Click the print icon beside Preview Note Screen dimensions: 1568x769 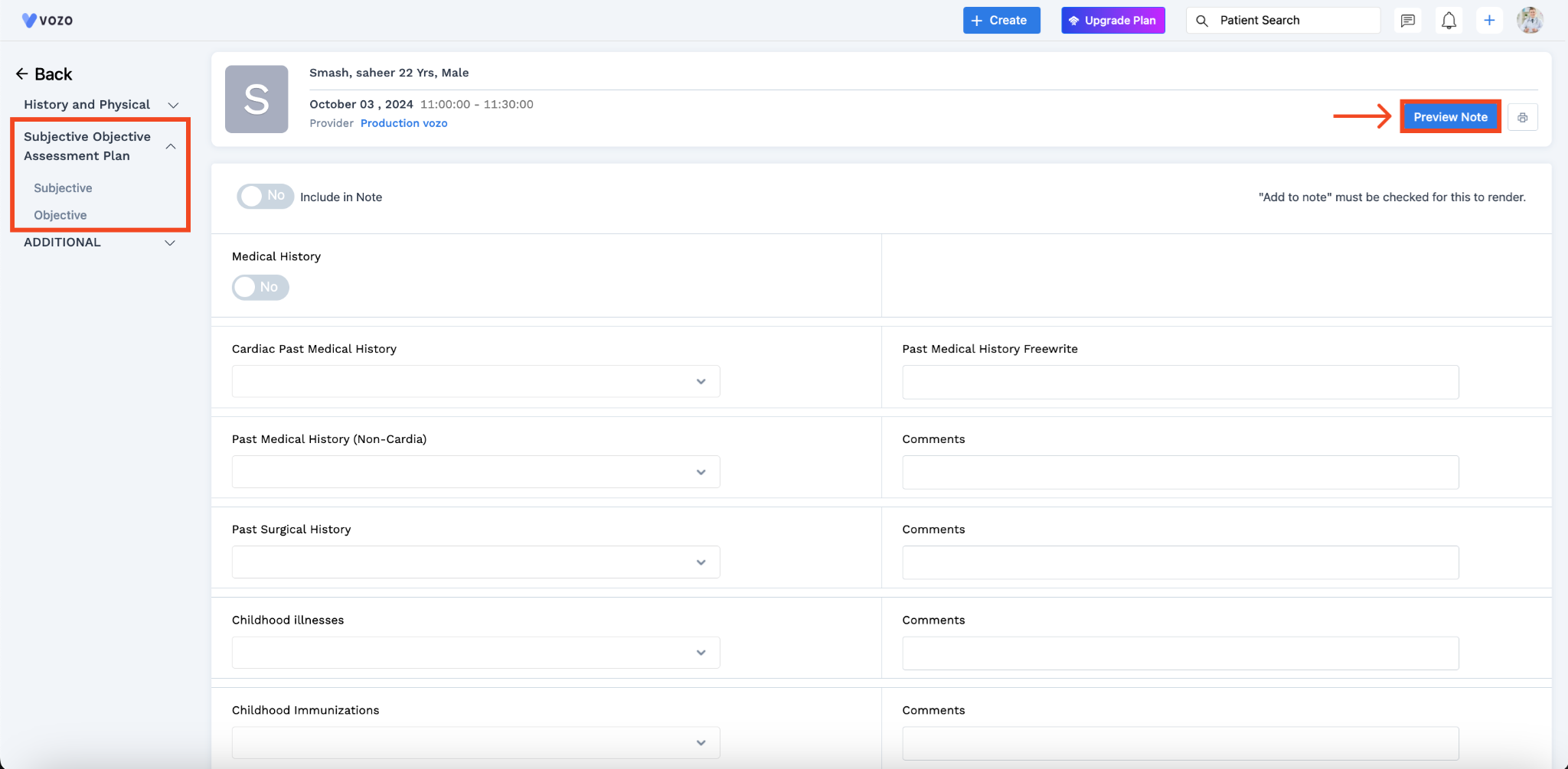tap(1523, 117)
